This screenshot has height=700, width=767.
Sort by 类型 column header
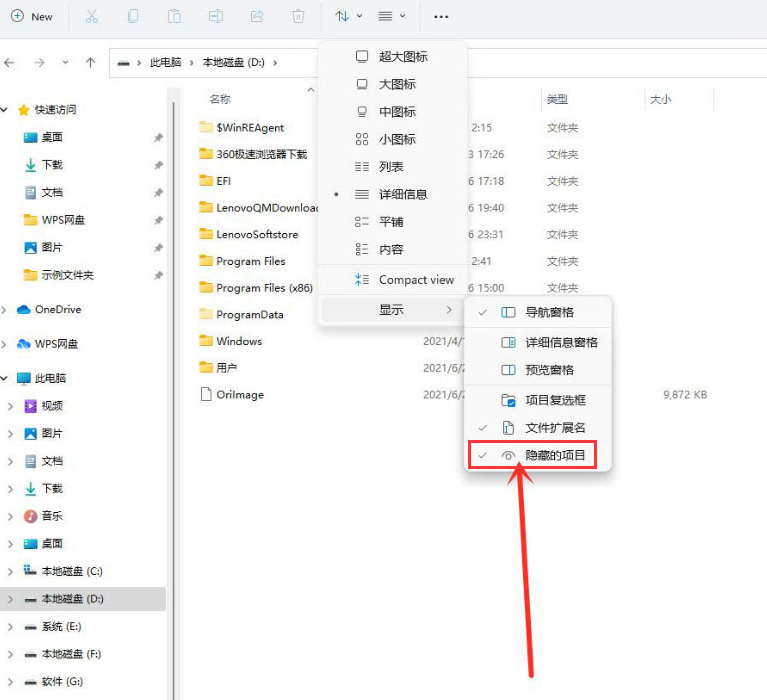point(557,99)
